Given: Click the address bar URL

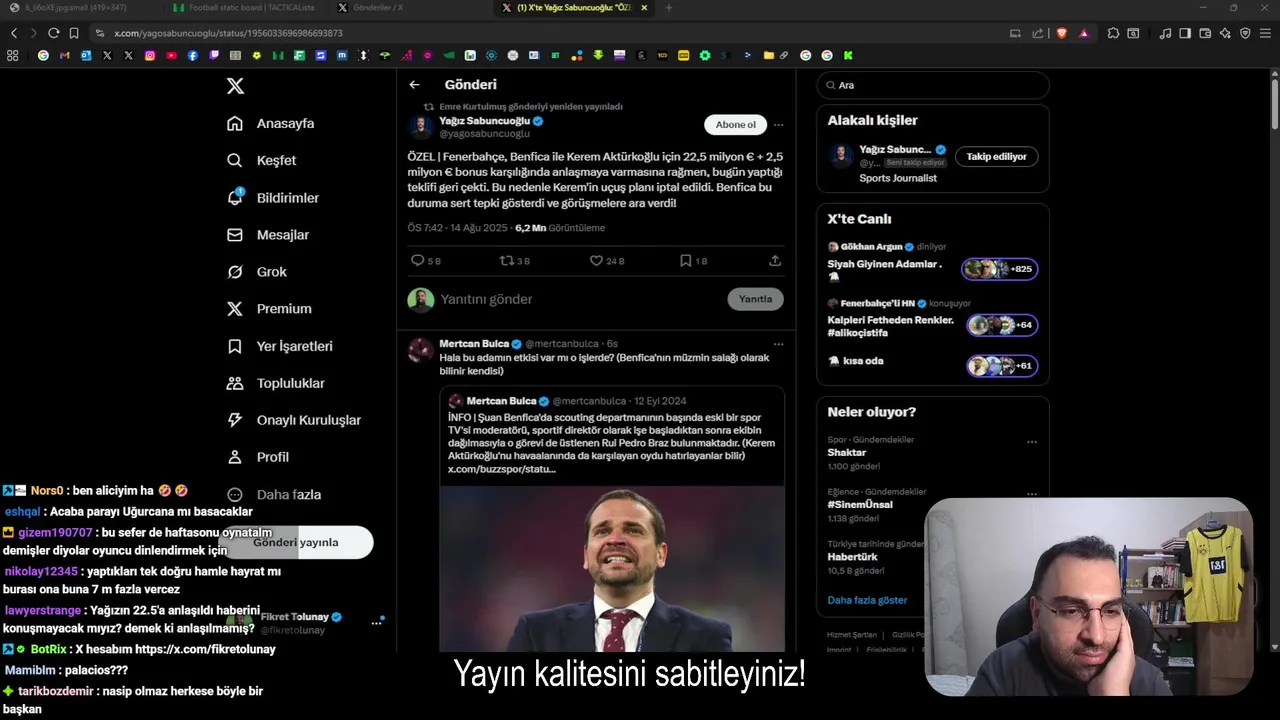Looking at the screenshot, I should pos(228,33).
